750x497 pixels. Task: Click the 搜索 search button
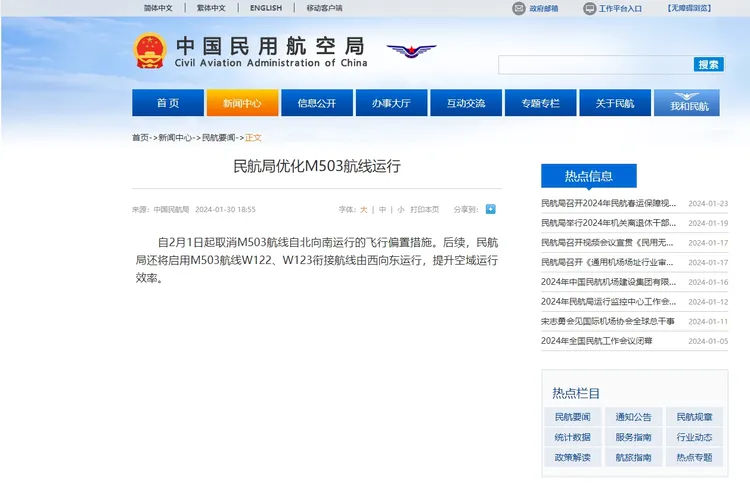click(x=708, y=65)
